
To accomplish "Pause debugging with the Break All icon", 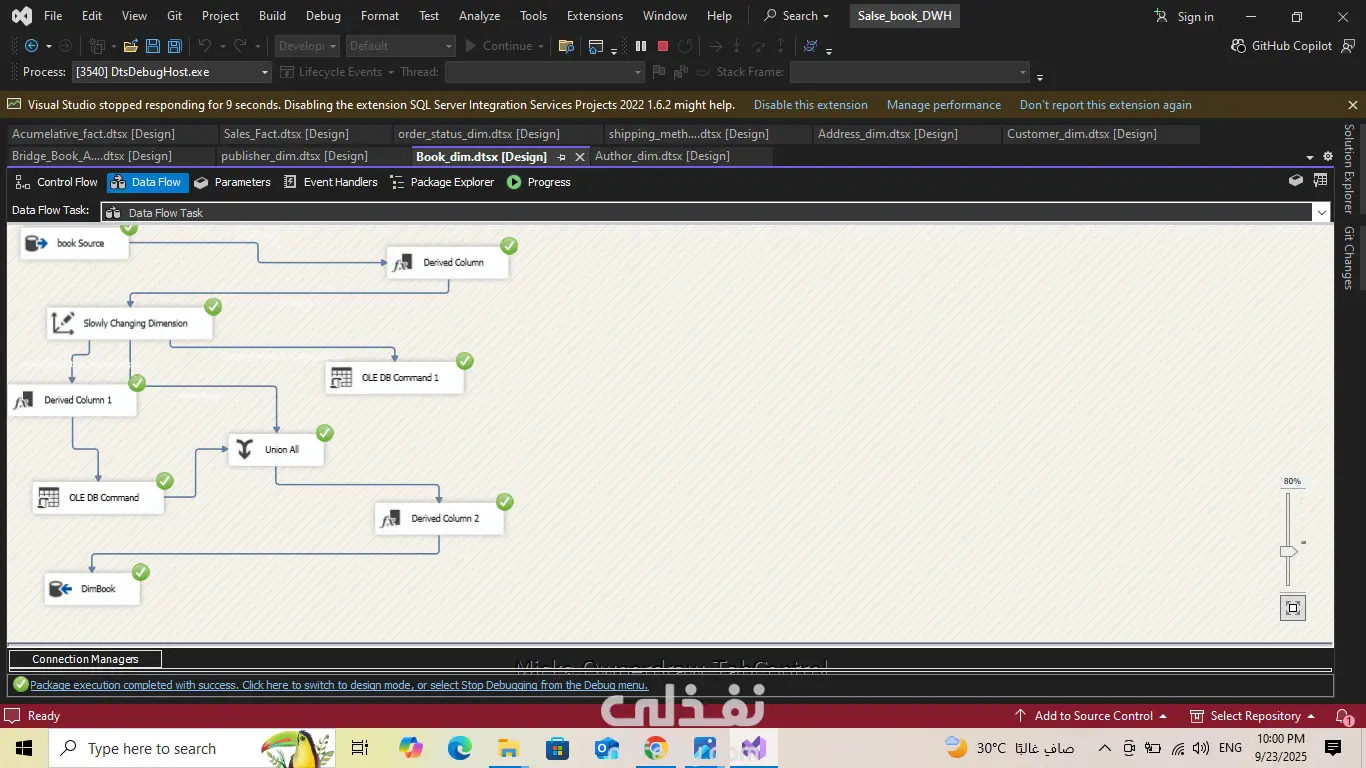I will pyautogui.click(x=641, y=46).
